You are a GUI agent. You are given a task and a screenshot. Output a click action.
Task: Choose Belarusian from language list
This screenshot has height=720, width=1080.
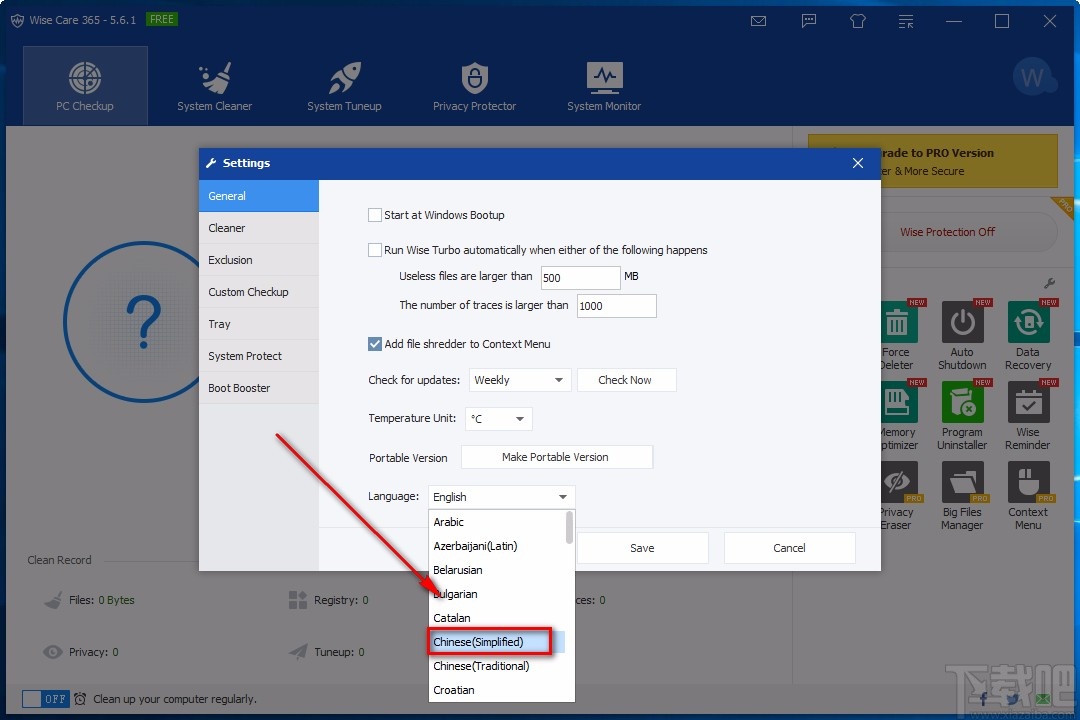coord(497,570)
